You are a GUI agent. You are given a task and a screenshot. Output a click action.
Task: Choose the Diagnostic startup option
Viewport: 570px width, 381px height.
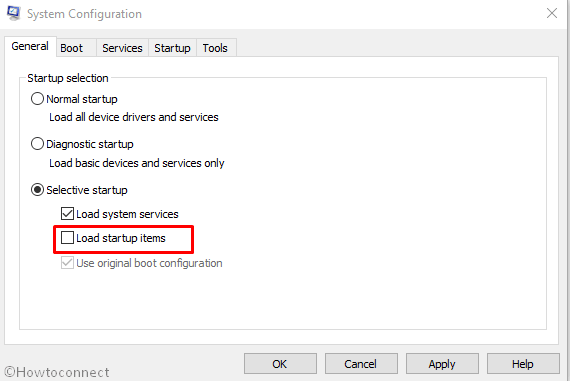coord(37,144)
